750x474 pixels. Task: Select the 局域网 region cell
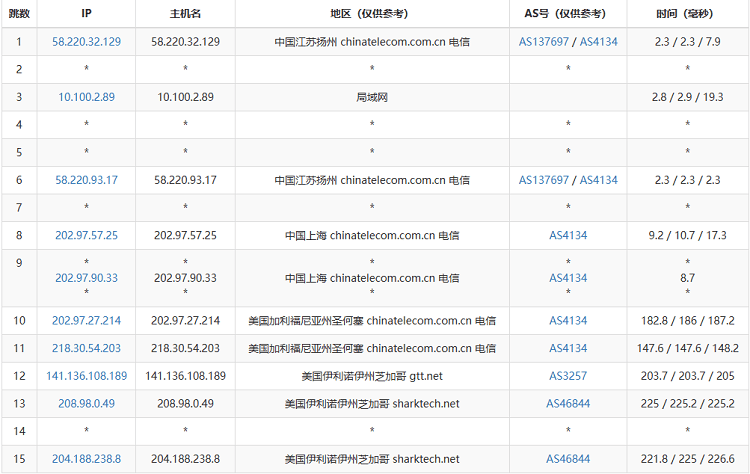click(372, 97)
